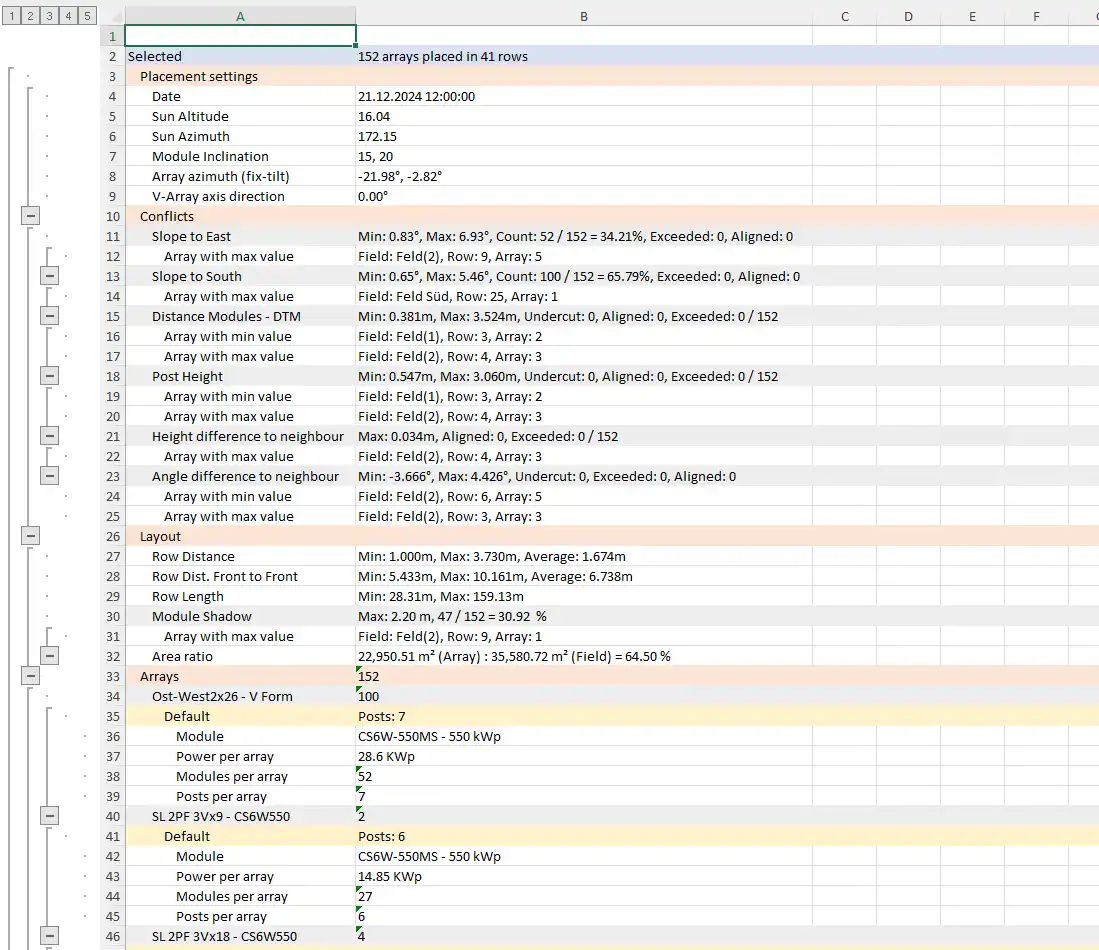The image size is (1099, 950).
Task: Collapse the SL 2PF 3Vx9 group
Action: (x=49, y=815)
